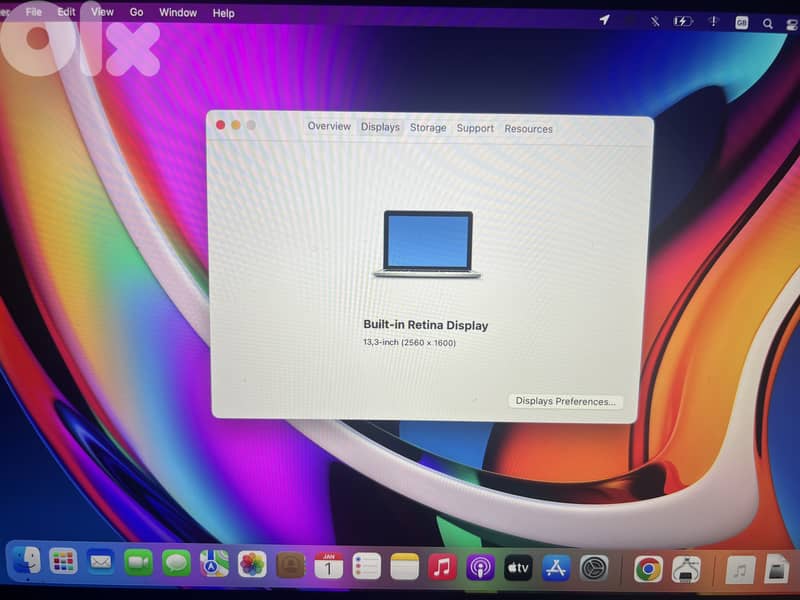Open FaceTime from the Dock
The width and height of the screenshot is (800, 600).
click(x=138, y=563)
